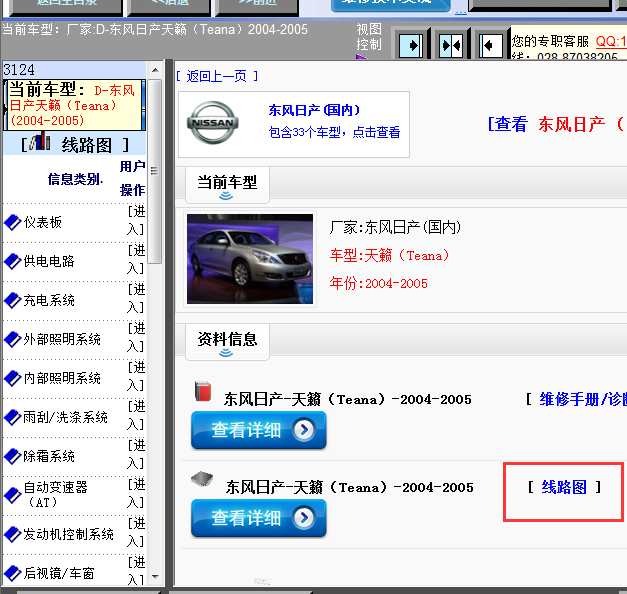Click the blue diamond icon next to 除霜系统

tap(12, 456)
